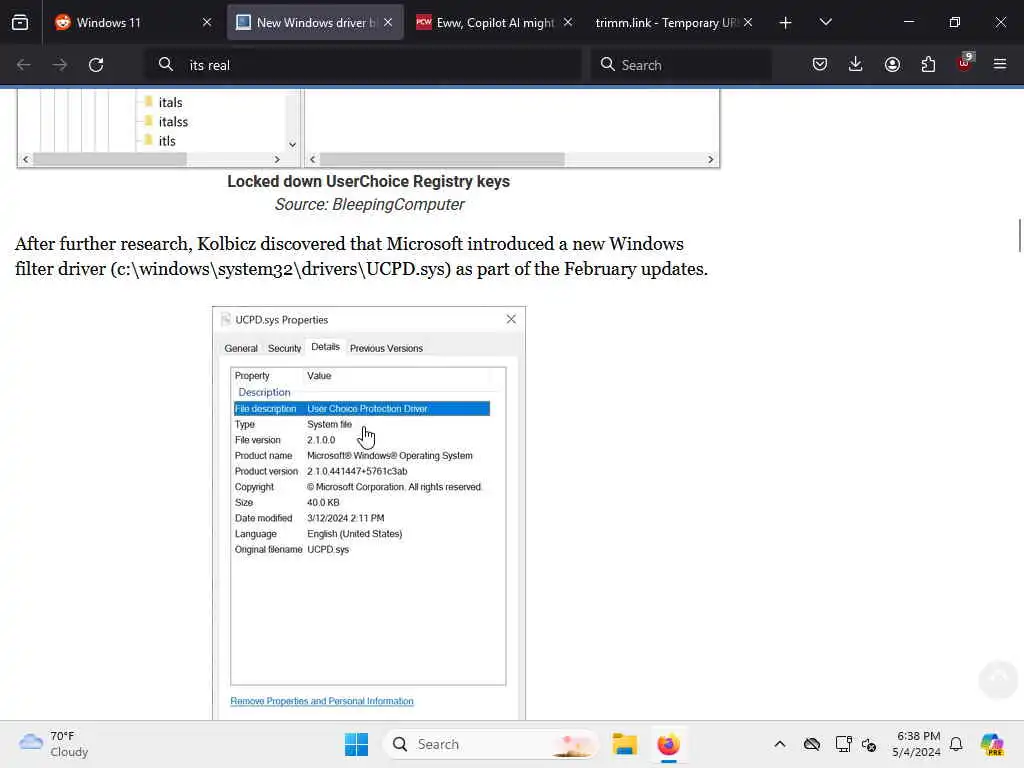Reload the current page
Image resolution: width=1024 pixels, height=768 pixels.
point(96,65)
